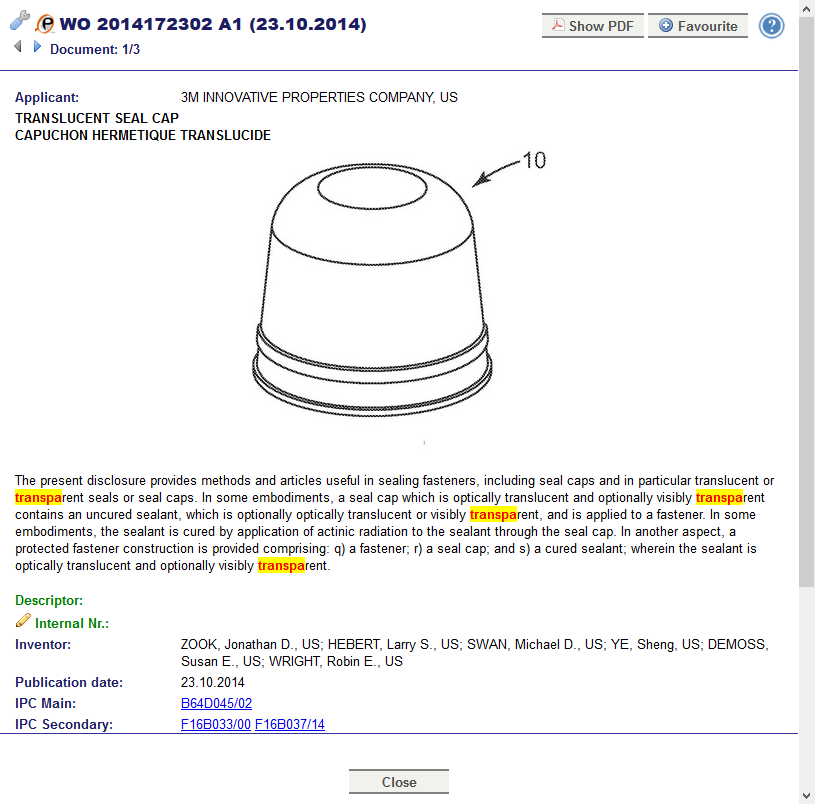Click the 'Inventor:' label

[43, 644]
